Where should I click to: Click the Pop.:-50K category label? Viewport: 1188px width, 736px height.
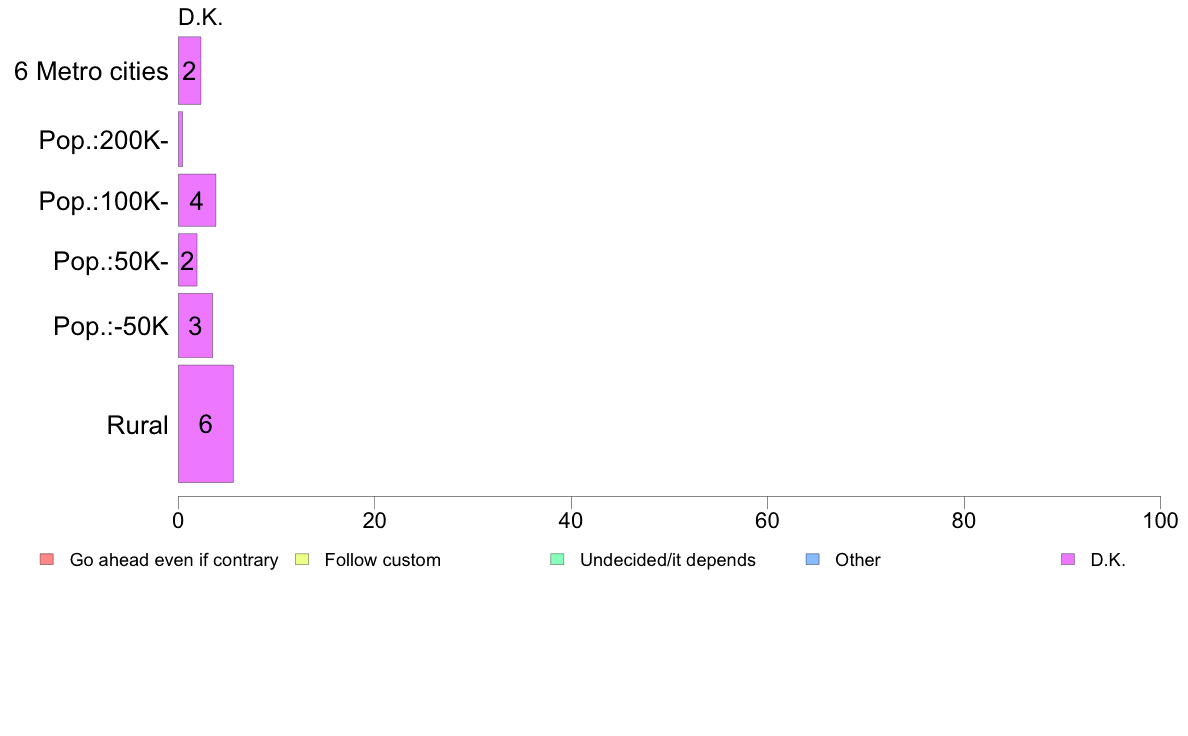111,327
